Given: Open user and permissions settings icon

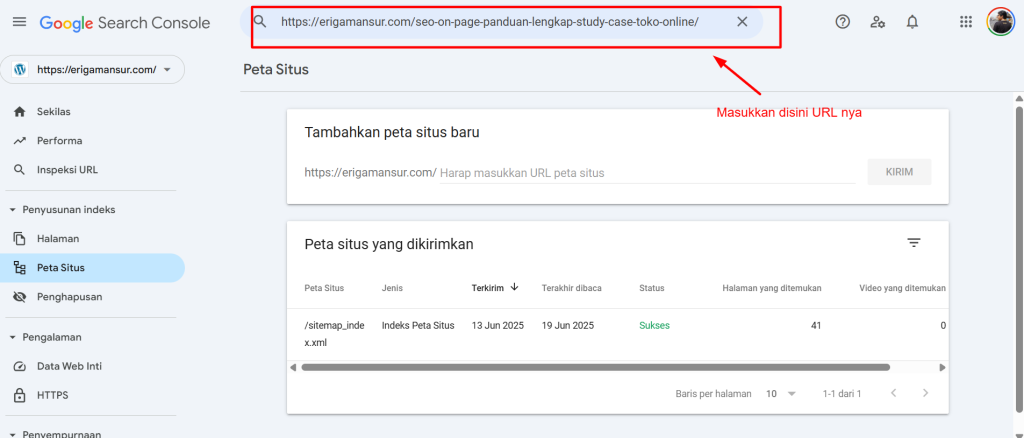Looking at the screenshot, I should tap(878, 22).
